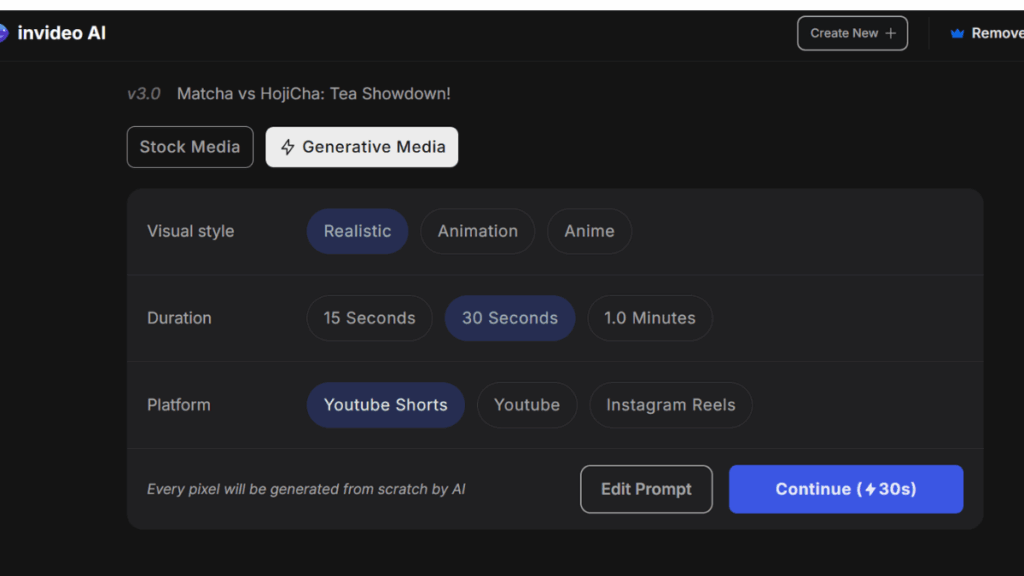Select Anime visual style
Image resolution: width=1024 pixels, height=576 pixels.
pos(589,231)
